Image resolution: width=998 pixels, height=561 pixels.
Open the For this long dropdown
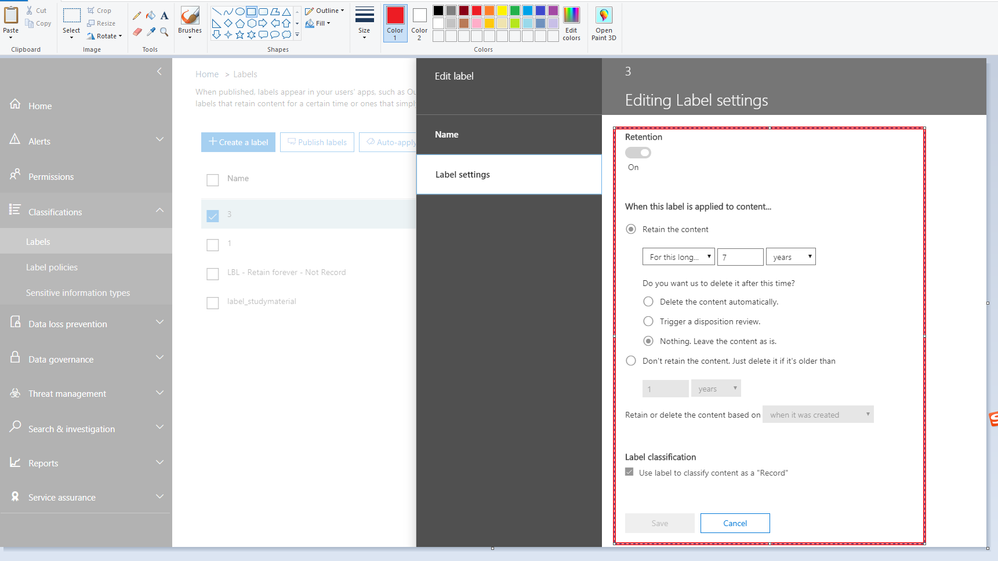click(x=678, y=257)
